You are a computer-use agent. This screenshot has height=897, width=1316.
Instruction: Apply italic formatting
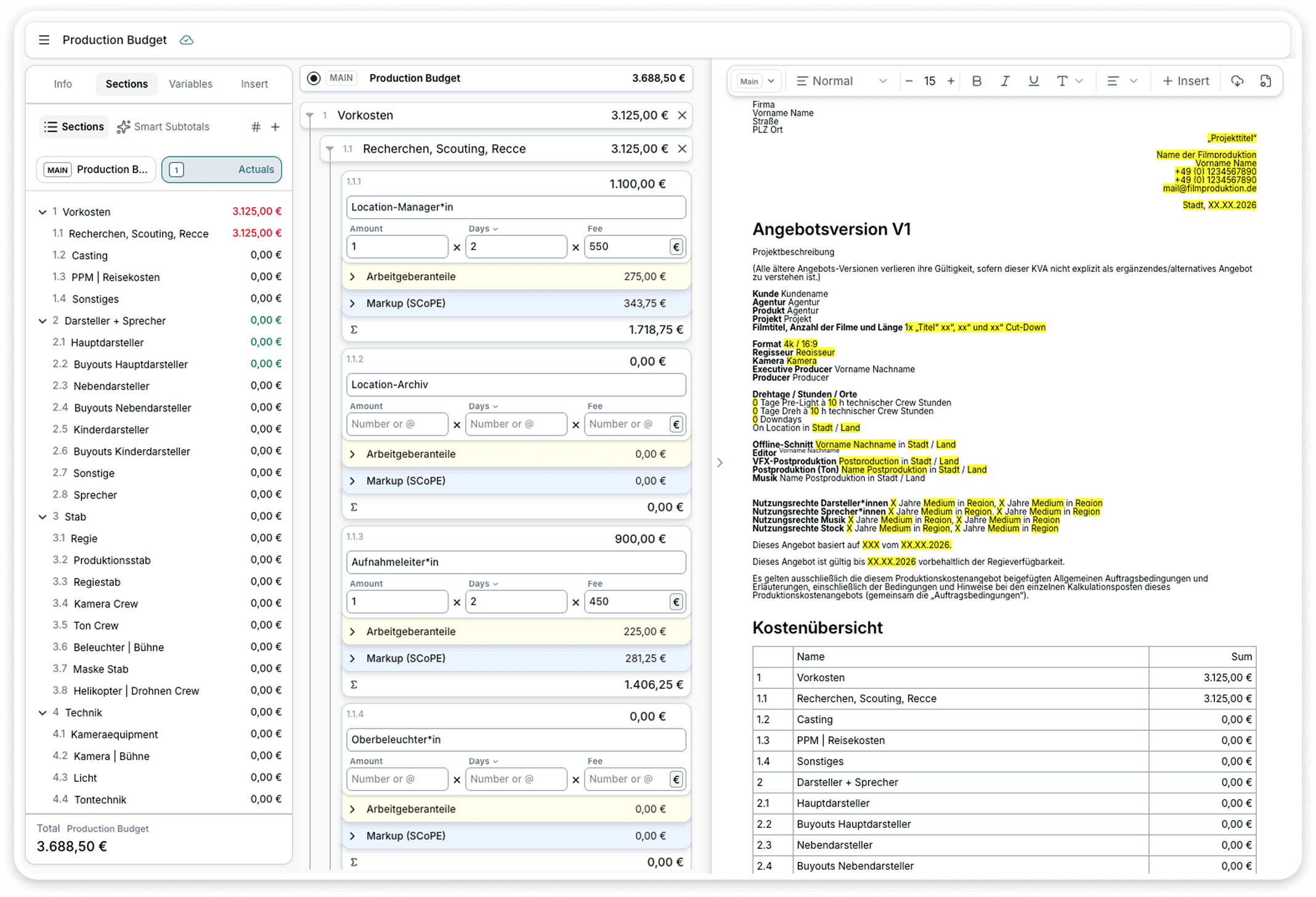coord(1005,81)
